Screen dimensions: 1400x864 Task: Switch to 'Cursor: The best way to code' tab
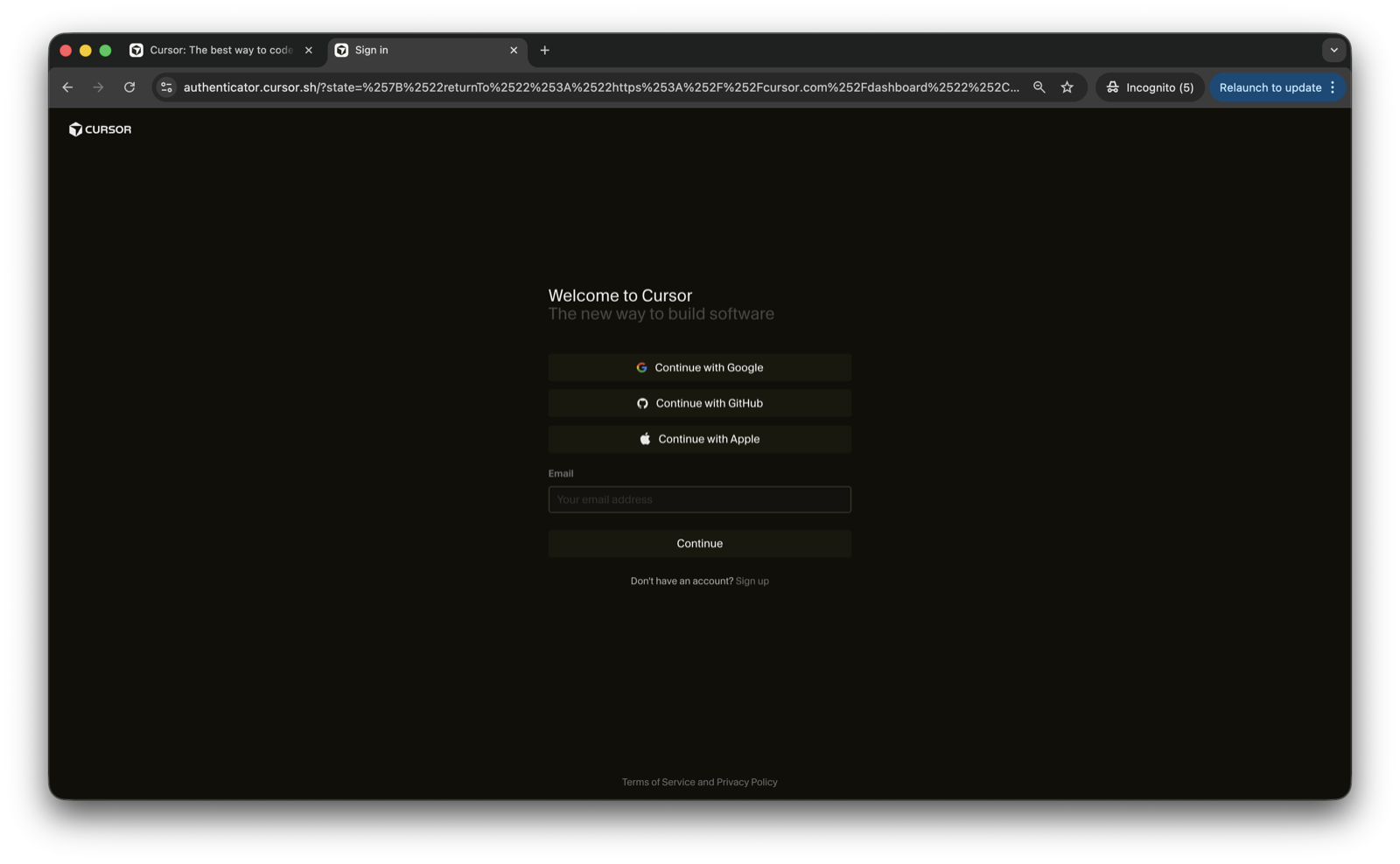pyautogui.click(x=222, y=50)
